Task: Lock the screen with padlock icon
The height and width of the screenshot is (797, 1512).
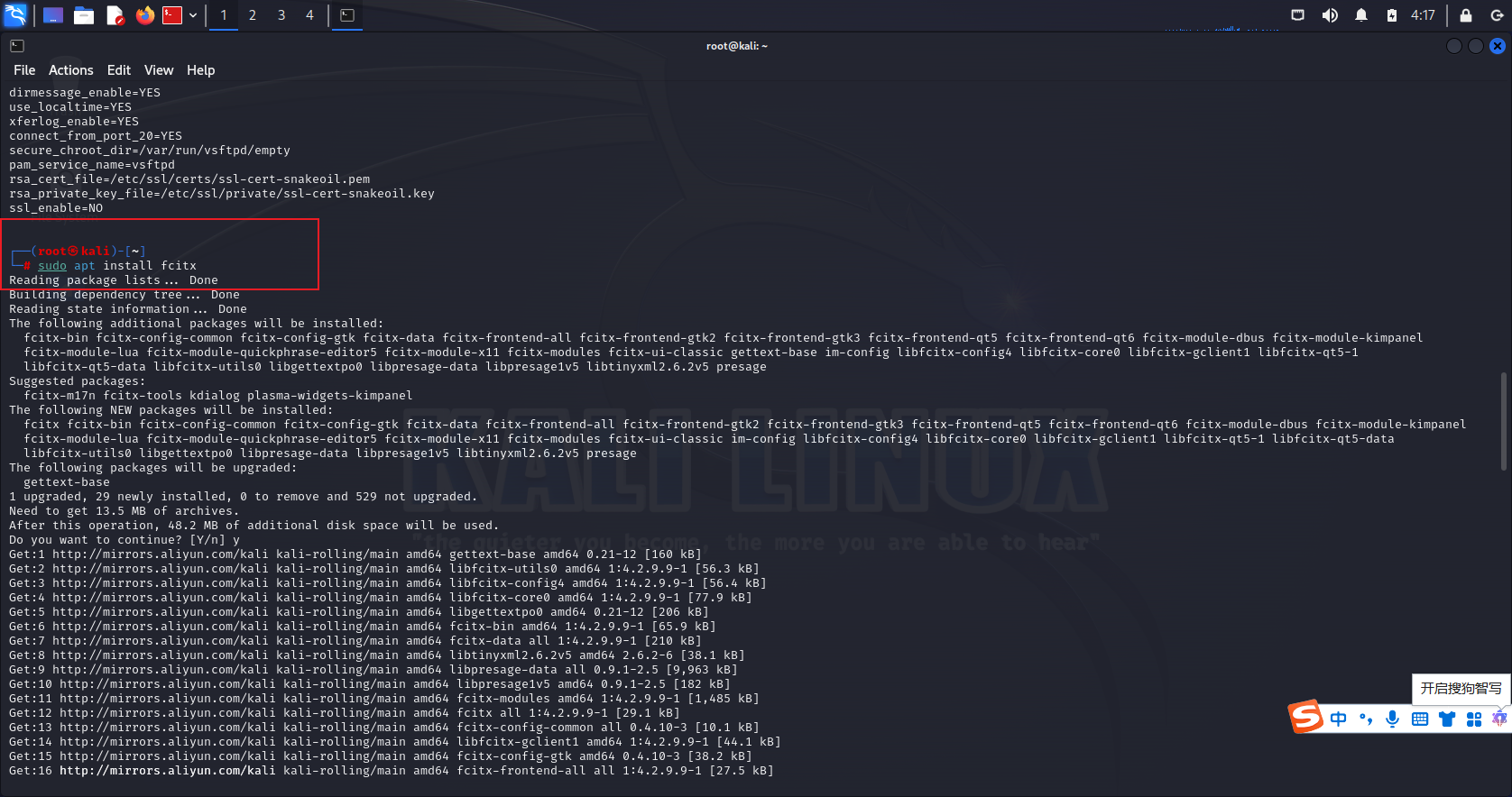Action: pyautogui.click(x=1466, y=15)
